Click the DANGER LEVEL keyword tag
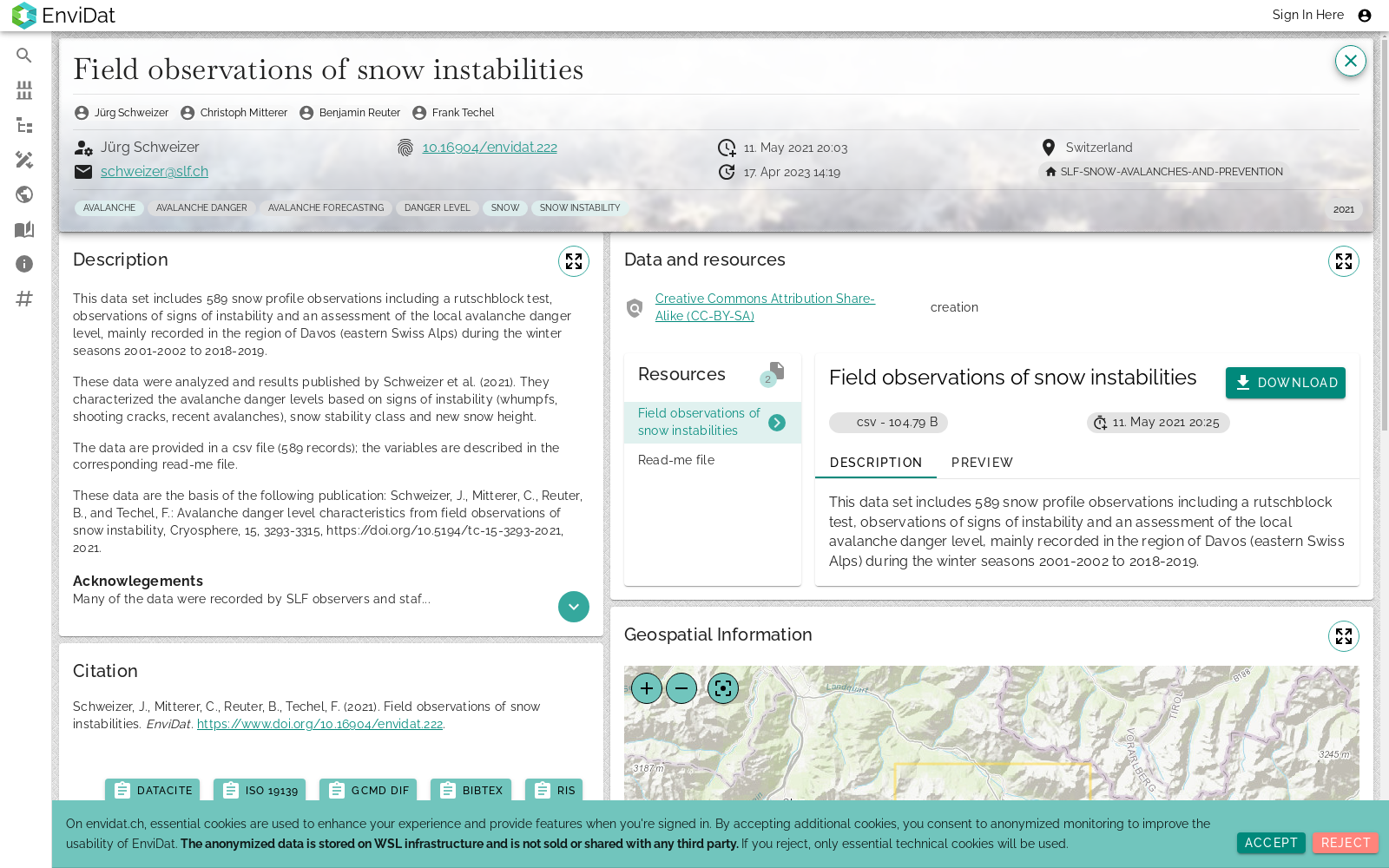The height and width of the screenshot is (868, 1389). pyautogui.click(x=437, y=208)
